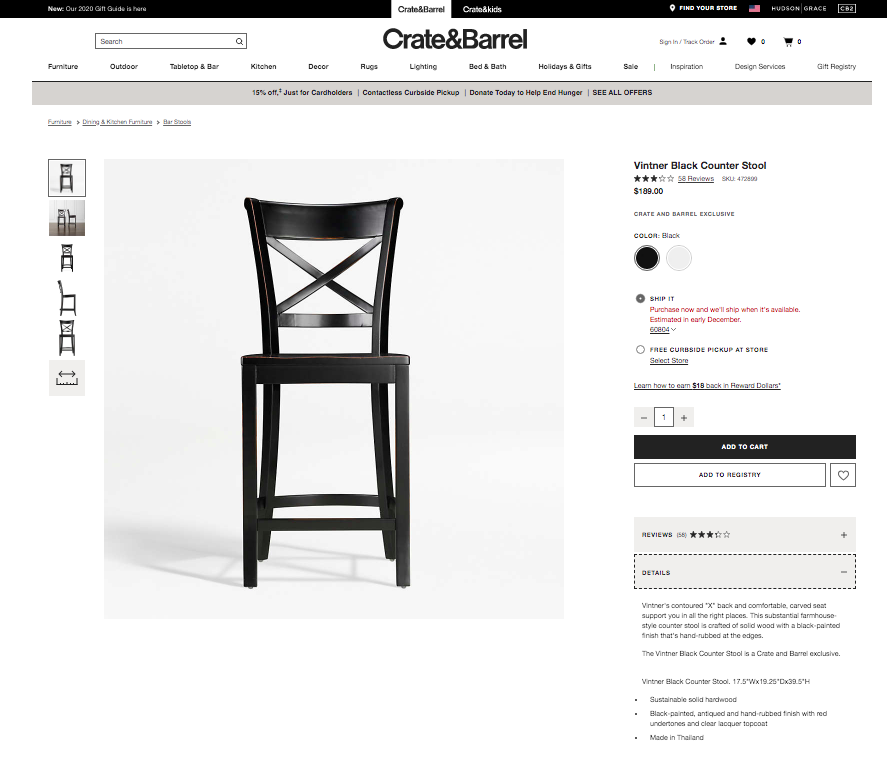Choose the white color swatch

pyautogui.click(x=678, y=258)
